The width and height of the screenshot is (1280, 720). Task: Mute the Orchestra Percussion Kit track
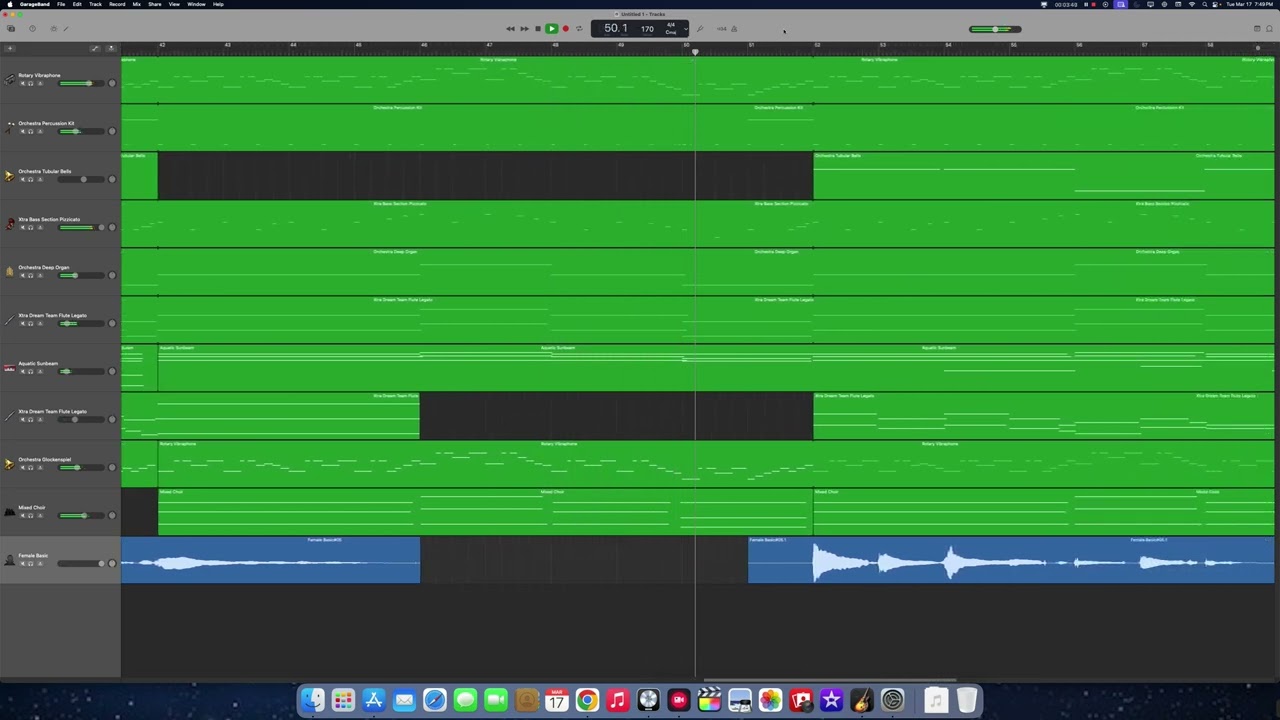coord(23,132)
